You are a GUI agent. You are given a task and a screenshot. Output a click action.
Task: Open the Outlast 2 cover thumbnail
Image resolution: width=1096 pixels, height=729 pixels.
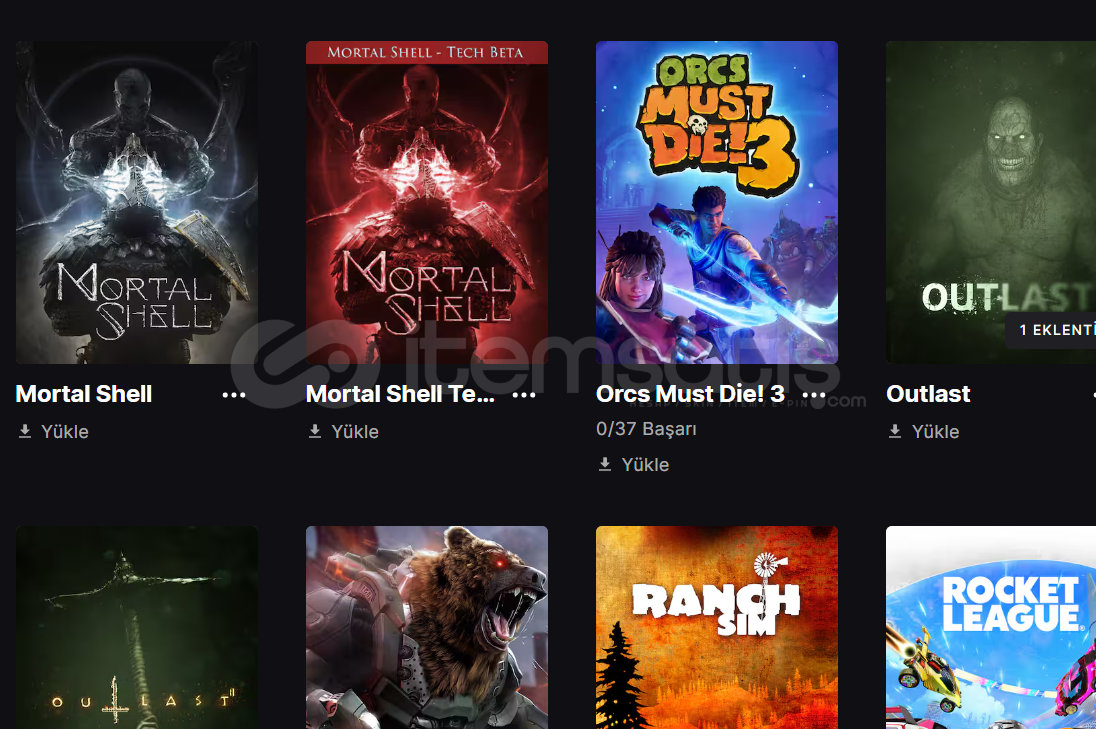[x=137, y=628]
